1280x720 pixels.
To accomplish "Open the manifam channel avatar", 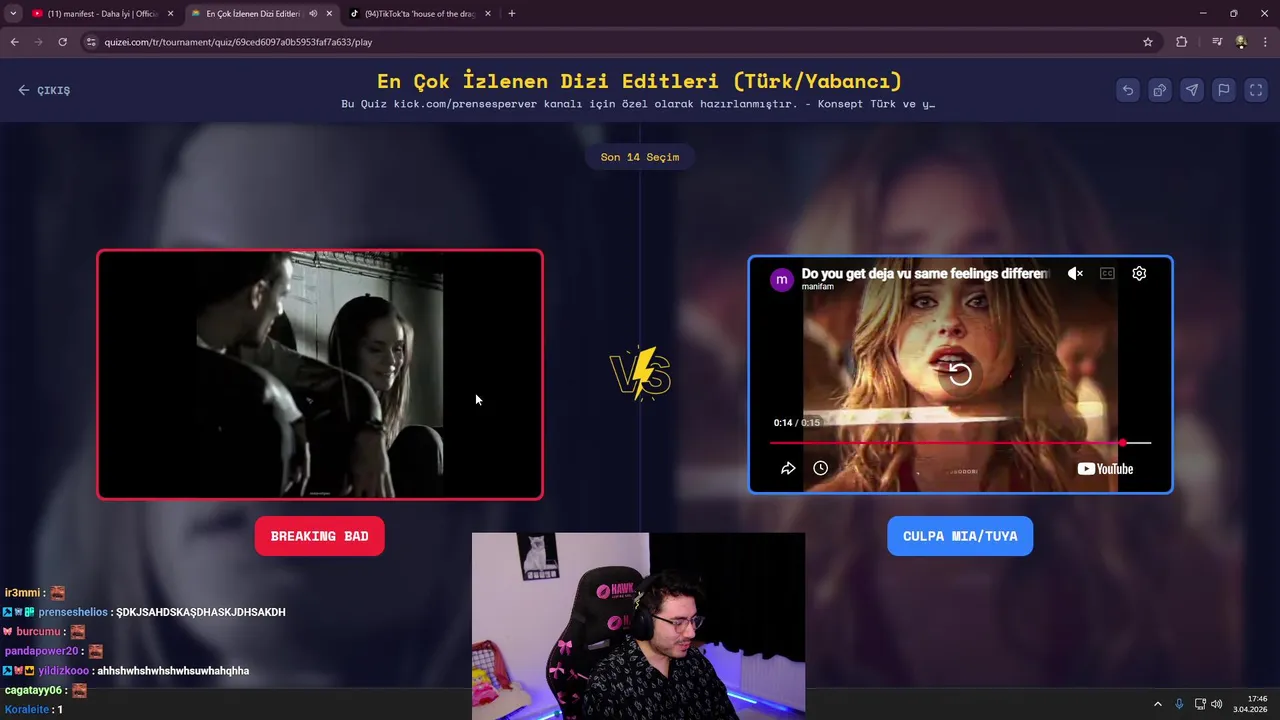I will click(x=781, y=280).
